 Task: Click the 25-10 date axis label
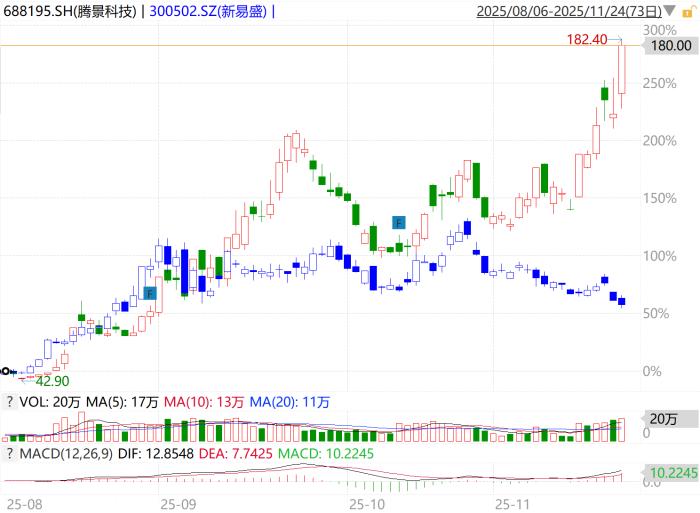point(367,504)
